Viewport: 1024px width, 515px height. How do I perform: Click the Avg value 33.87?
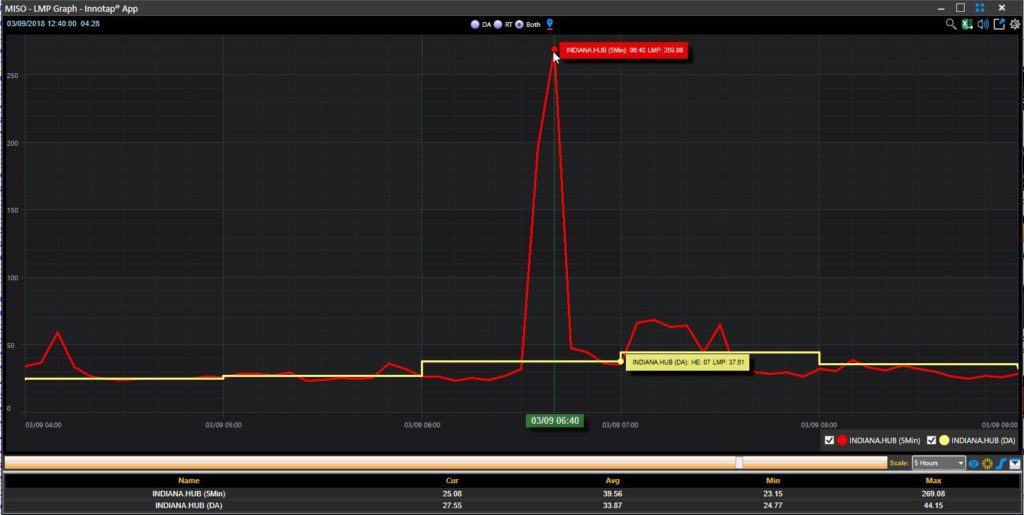point(613,505)
